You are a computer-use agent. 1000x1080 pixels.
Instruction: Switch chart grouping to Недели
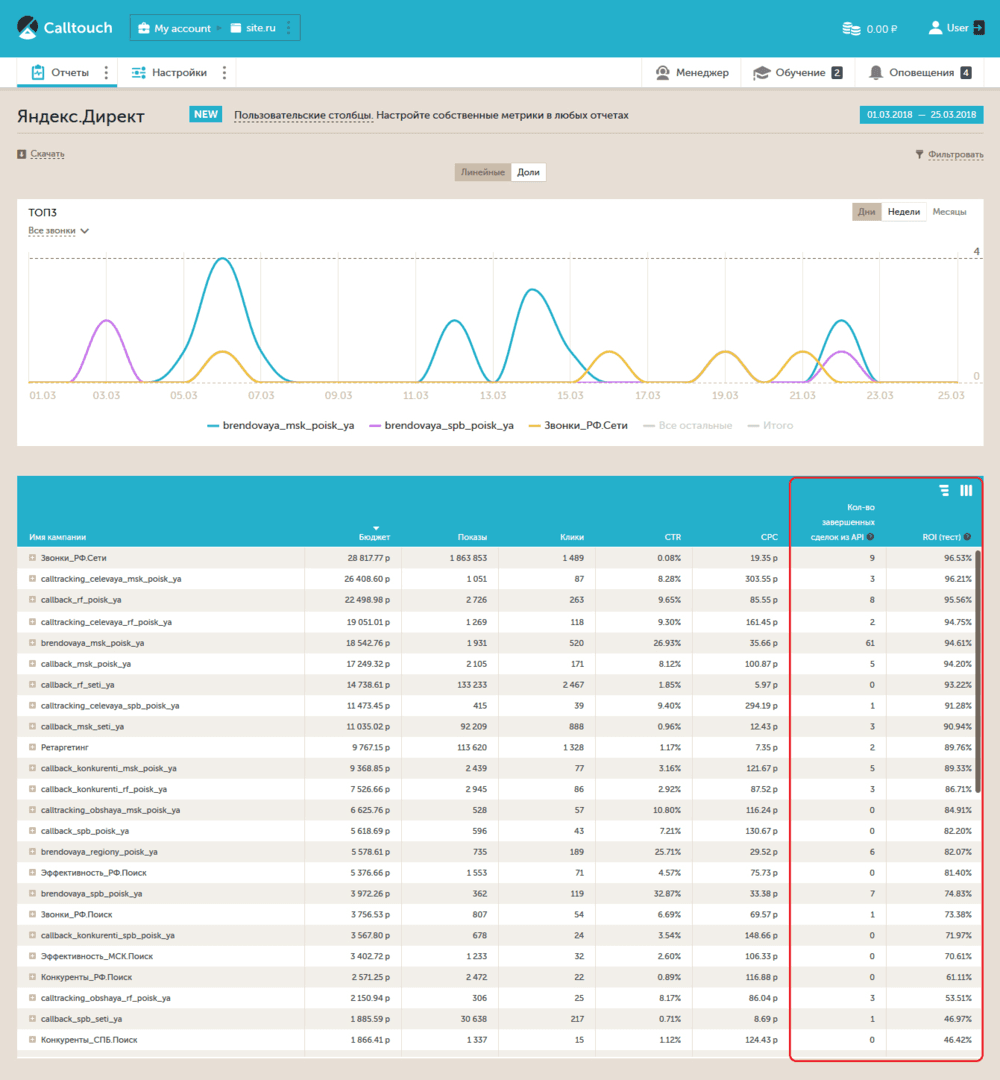904,211
